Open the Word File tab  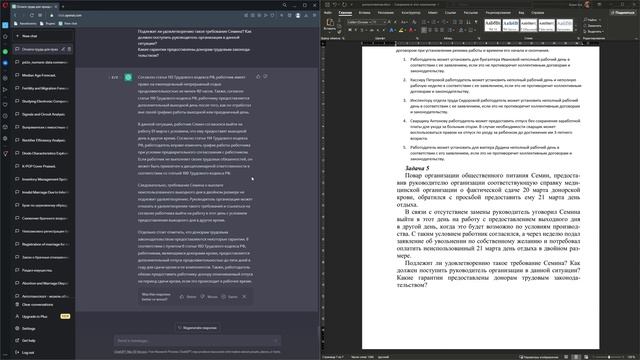[327, 13]
